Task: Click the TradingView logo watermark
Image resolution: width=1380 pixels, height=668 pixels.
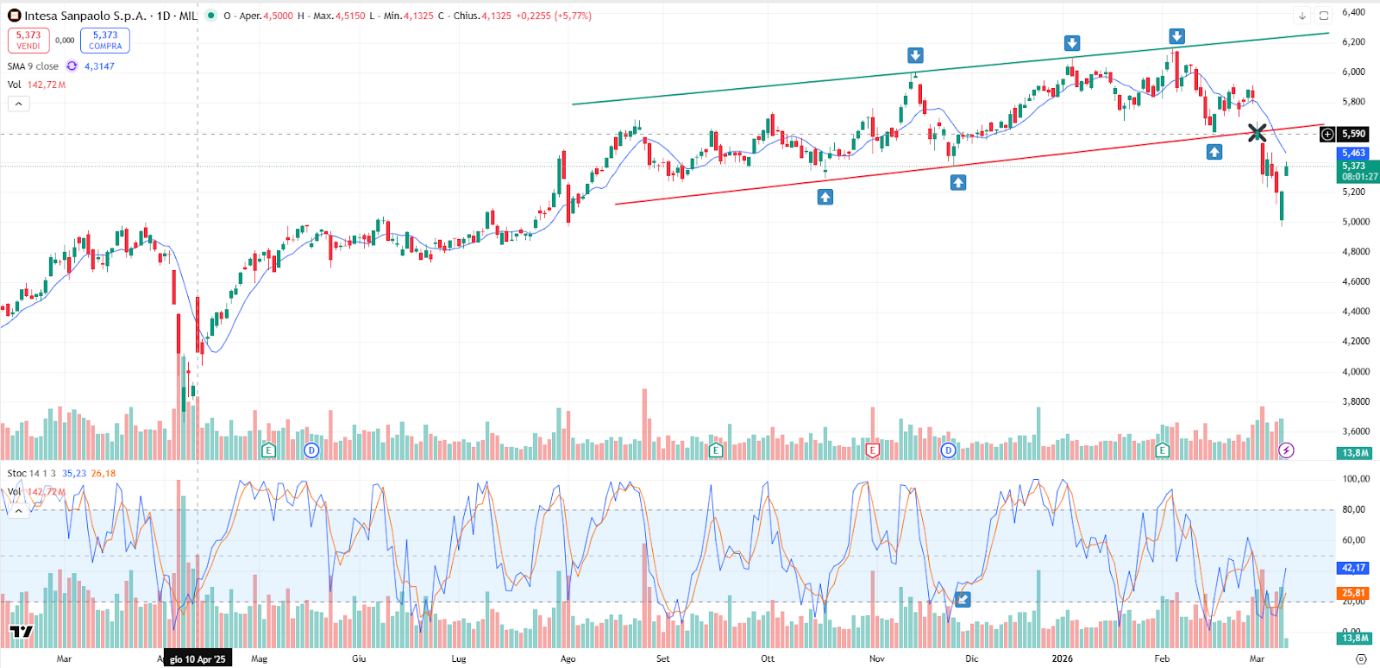Action: 20,634
